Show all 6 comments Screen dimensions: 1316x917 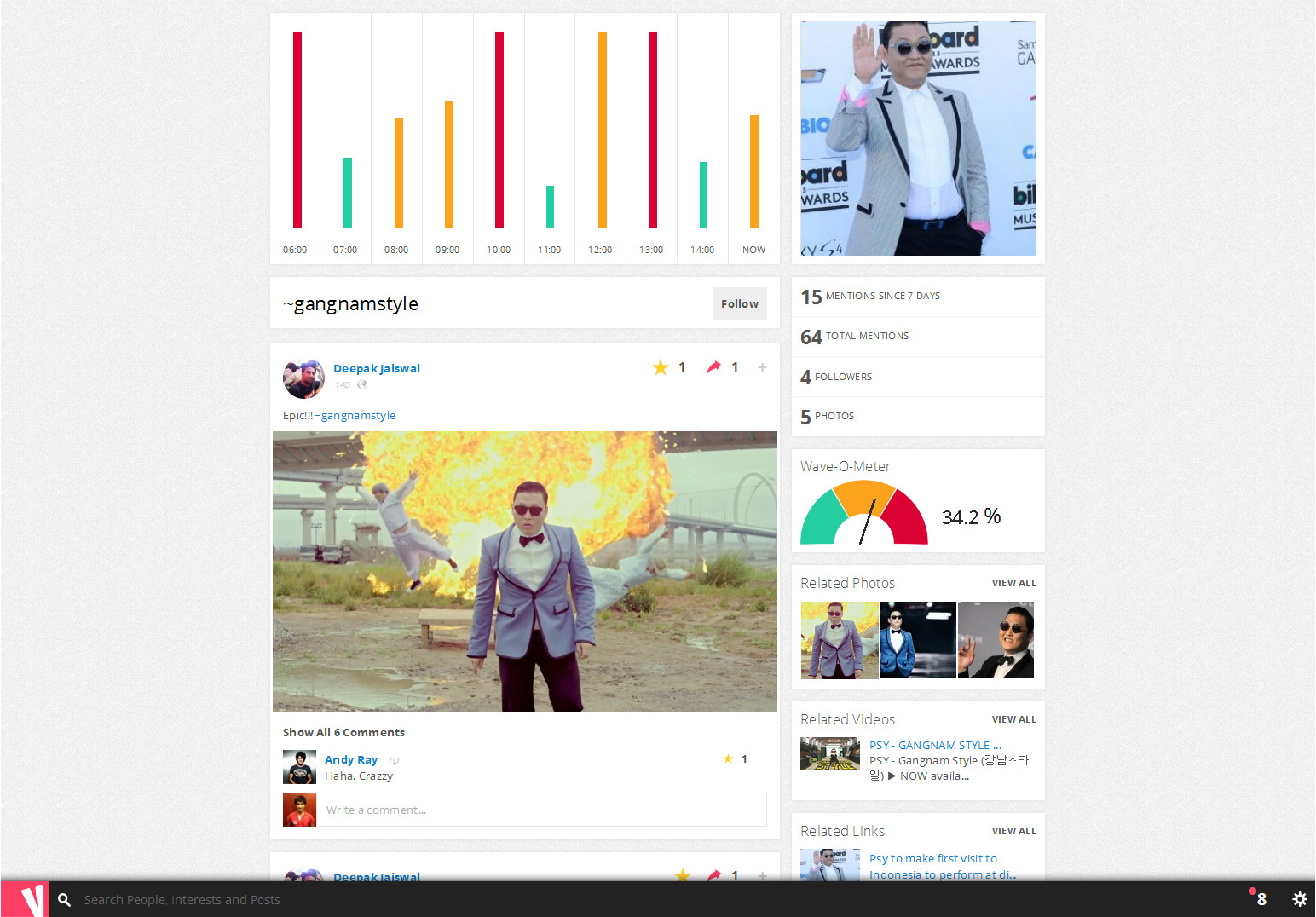[x=343, y=732]
